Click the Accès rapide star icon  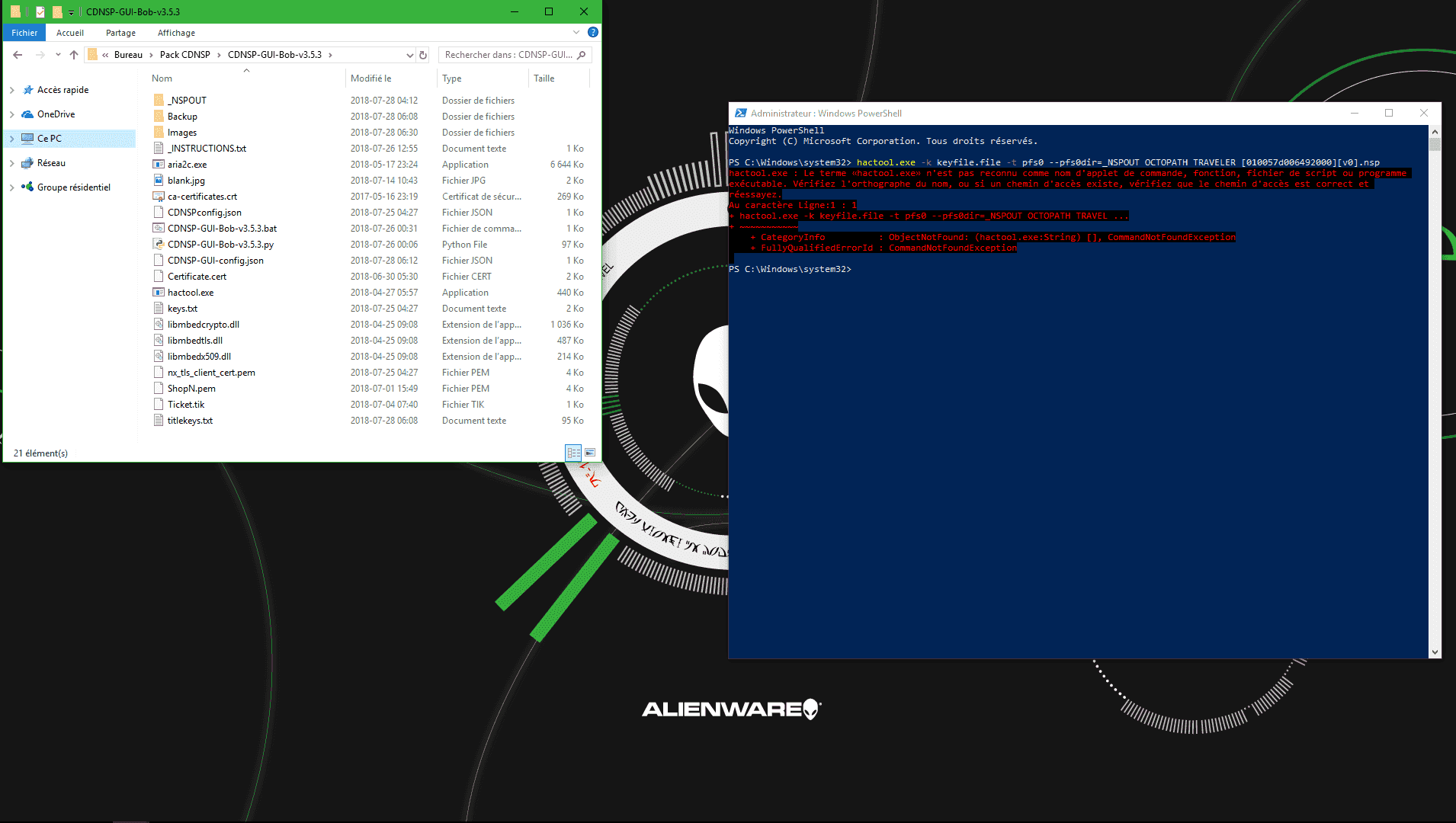tap(28, 90)
